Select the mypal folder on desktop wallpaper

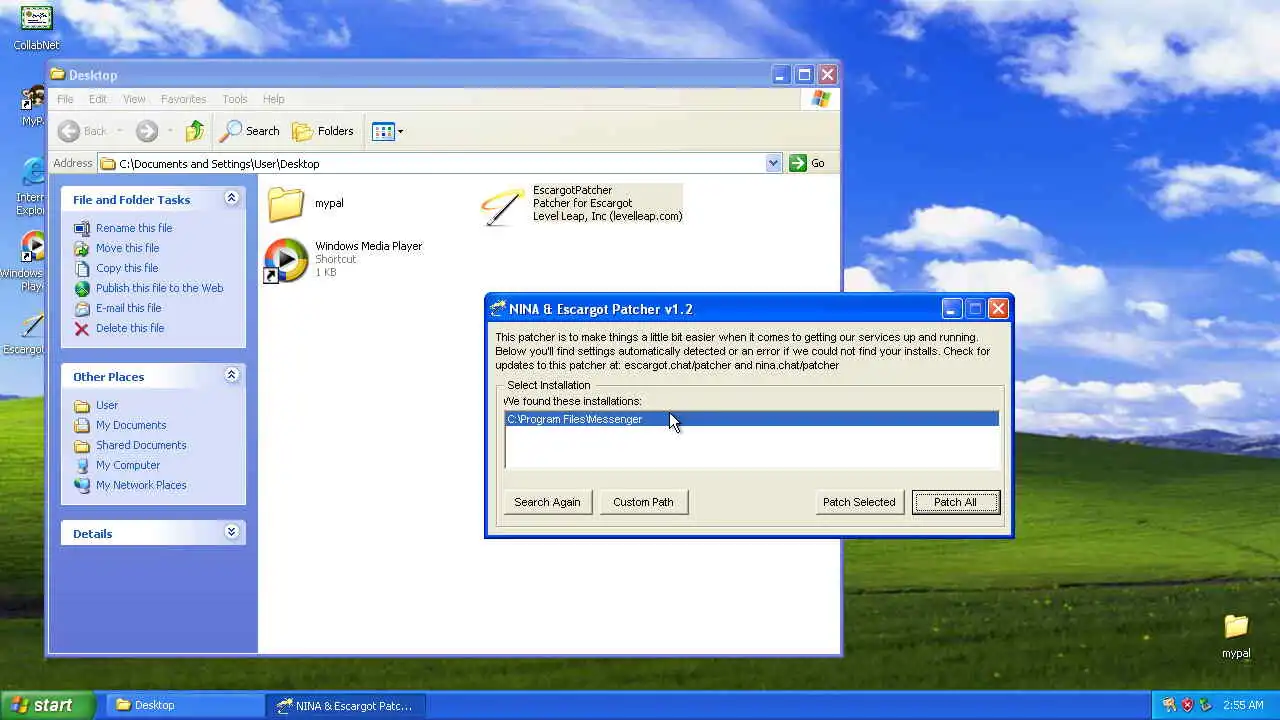[x=1236, y=635]
